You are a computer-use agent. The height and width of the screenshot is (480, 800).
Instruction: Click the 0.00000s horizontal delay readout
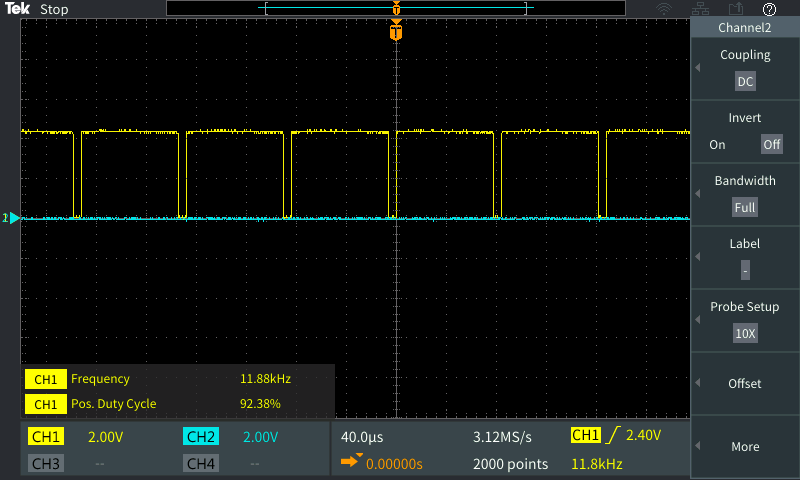[394, 464]
